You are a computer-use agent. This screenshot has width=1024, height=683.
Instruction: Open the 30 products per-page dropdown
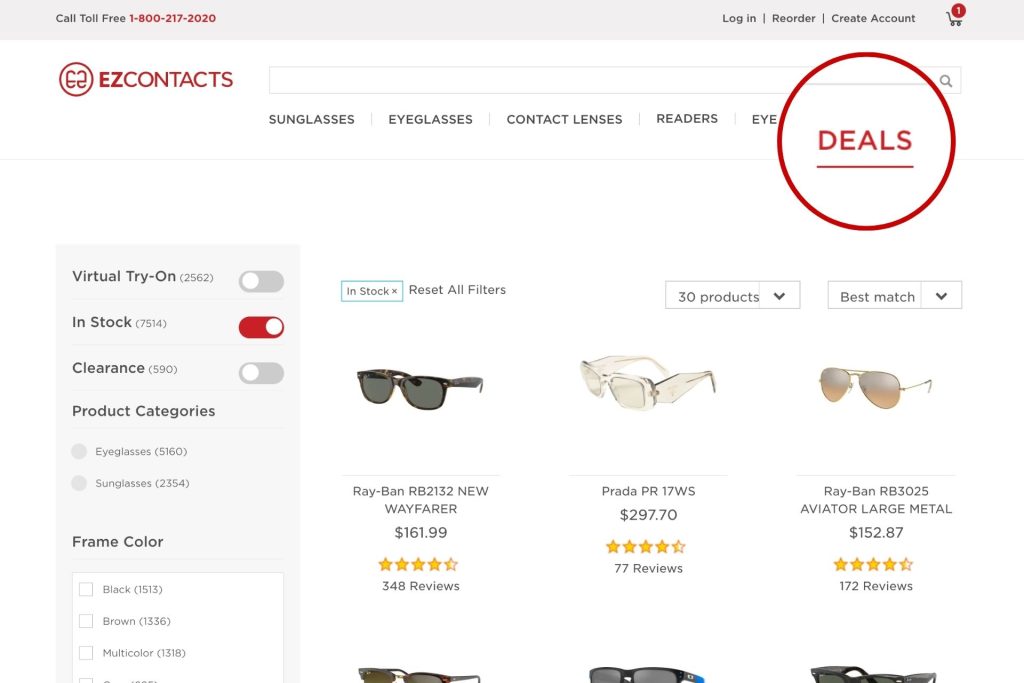click(731, 295)
